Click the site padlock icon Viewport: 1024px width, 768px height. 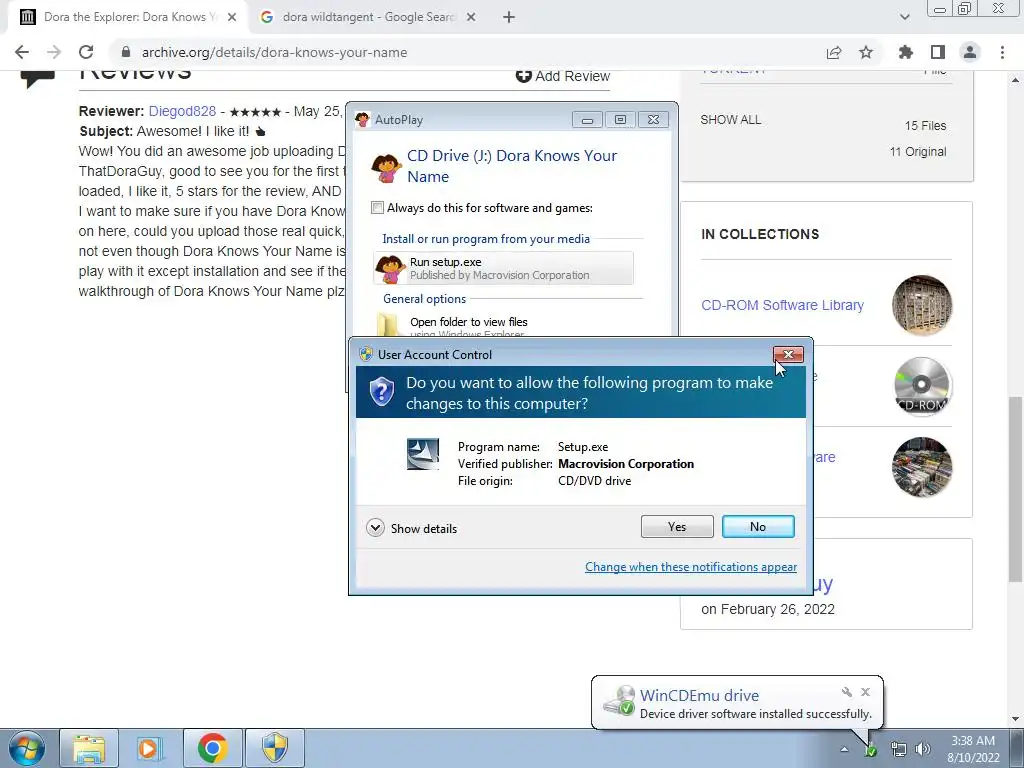pyautogui.click(x=126, y=52)
